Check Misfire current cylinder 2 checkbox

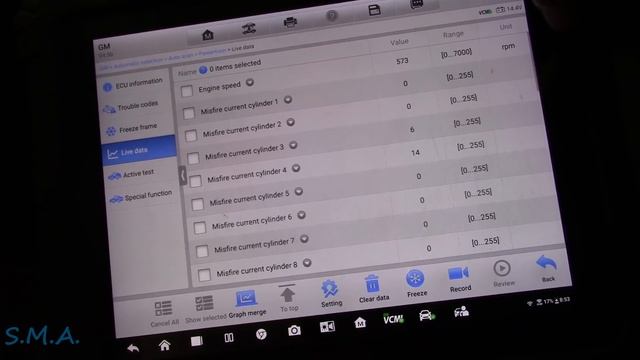coord(191,136)
